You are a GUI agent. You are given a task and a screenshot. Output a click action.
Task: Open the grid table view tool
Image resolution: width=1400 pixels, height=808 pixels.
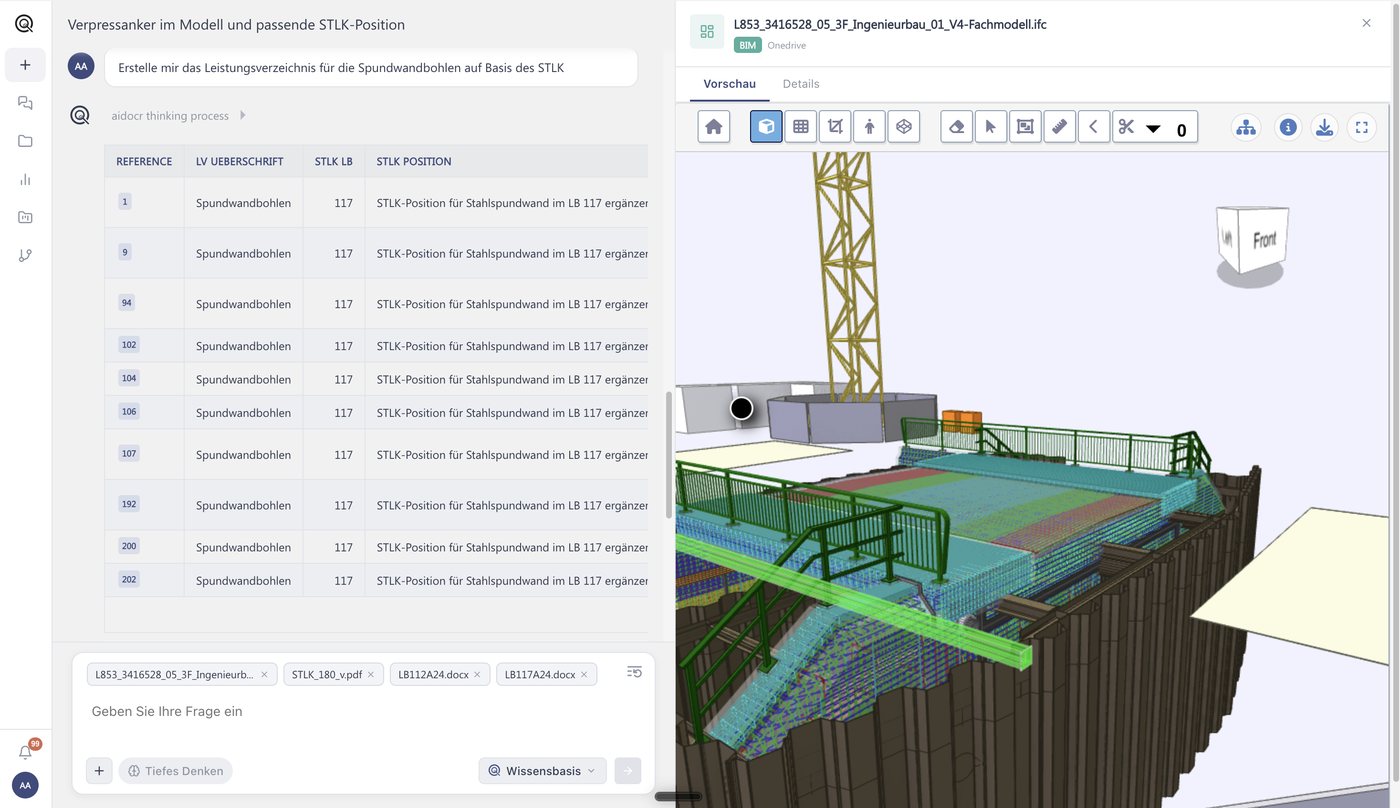[x=801, y=127]
